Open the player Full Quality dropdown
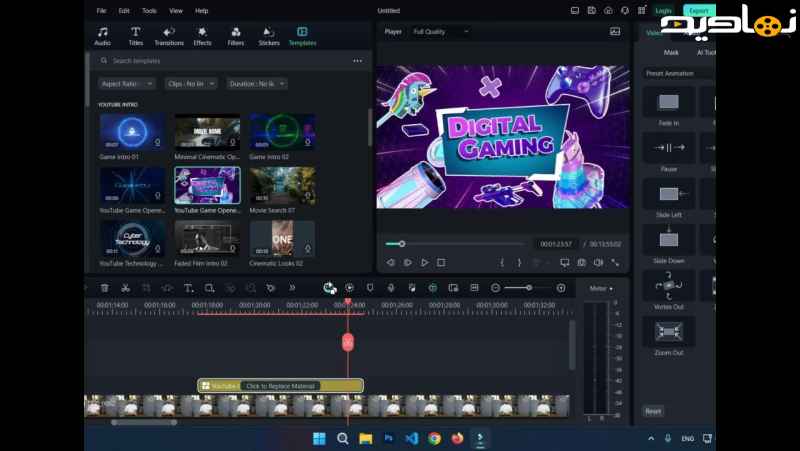 441,32
